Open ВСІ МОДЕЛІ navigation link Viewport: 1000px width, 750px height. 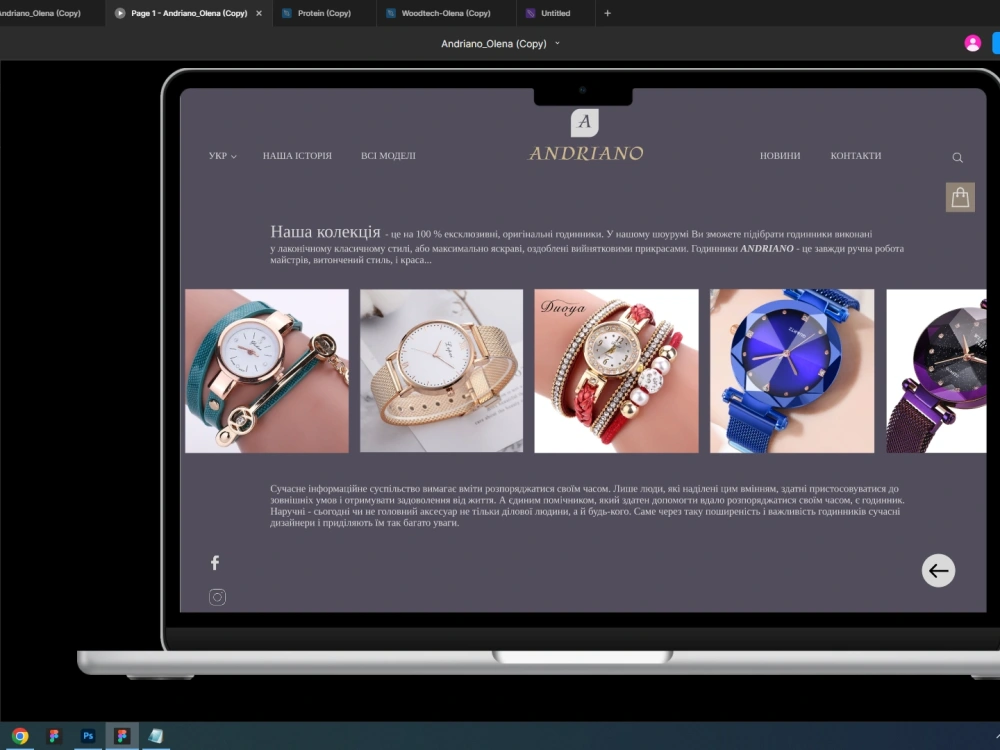point(388,156)
